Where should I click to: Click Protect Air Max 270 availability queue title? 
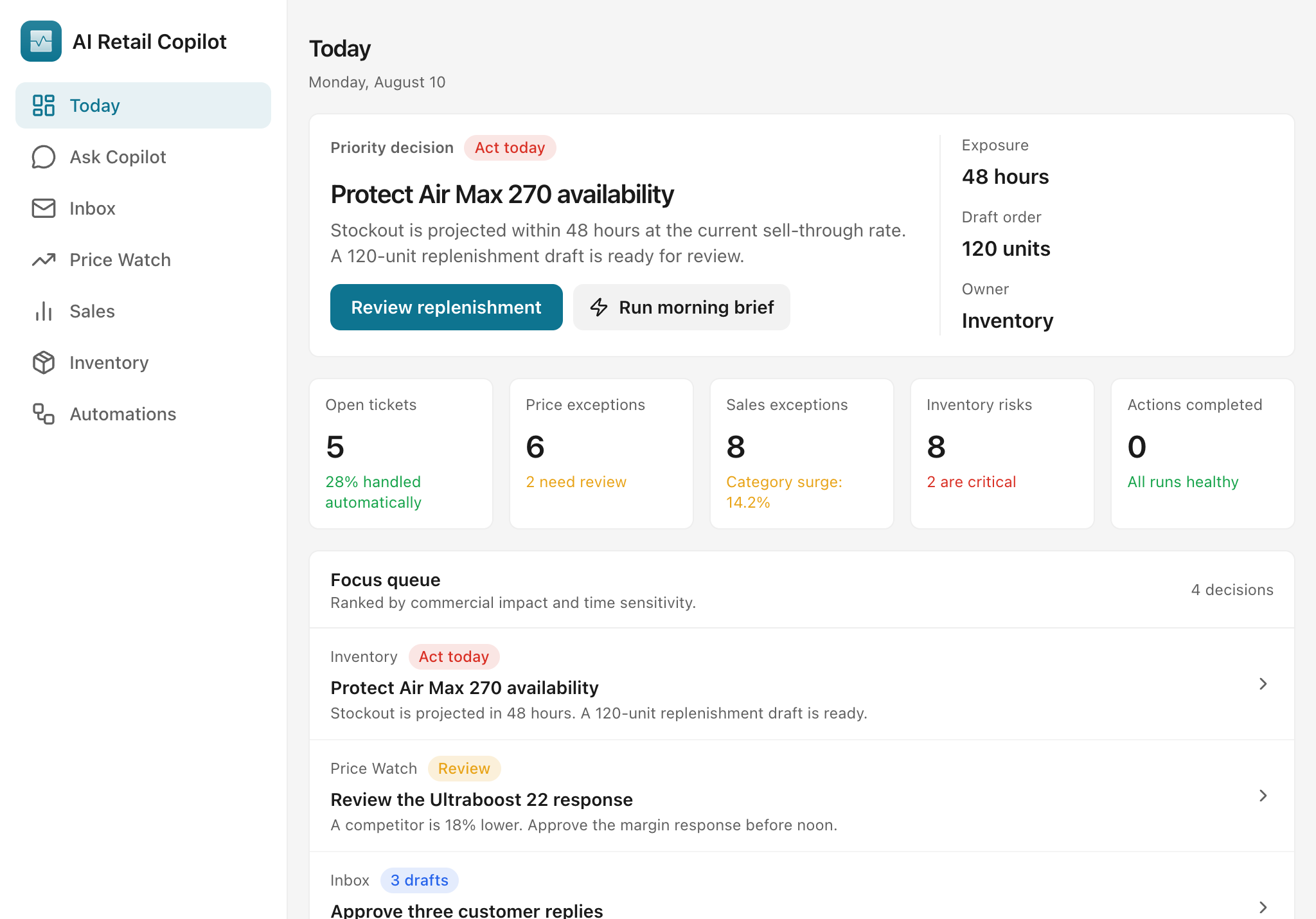(465, 688)
